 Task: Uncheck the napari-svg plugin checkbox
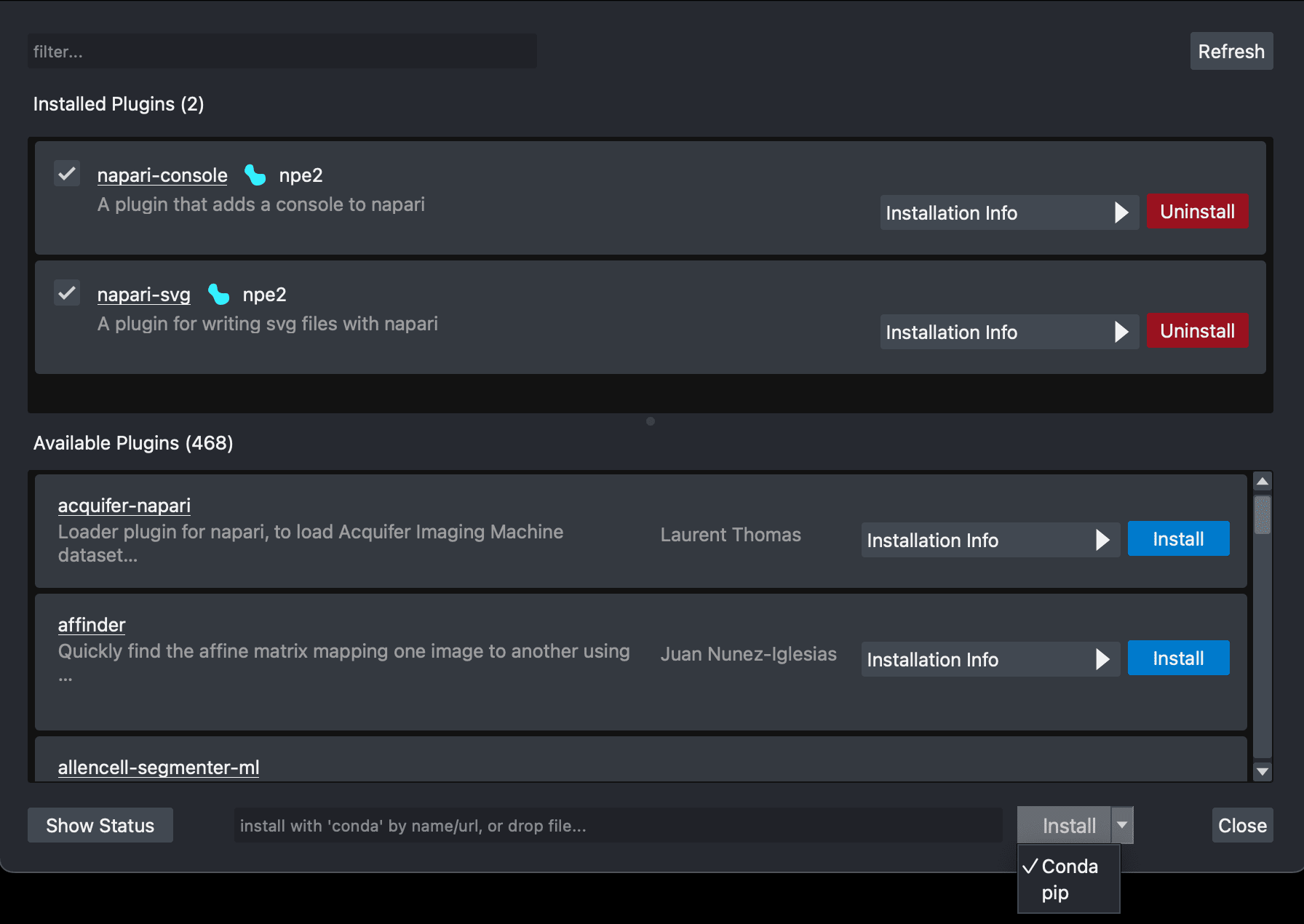pos(66,292)
